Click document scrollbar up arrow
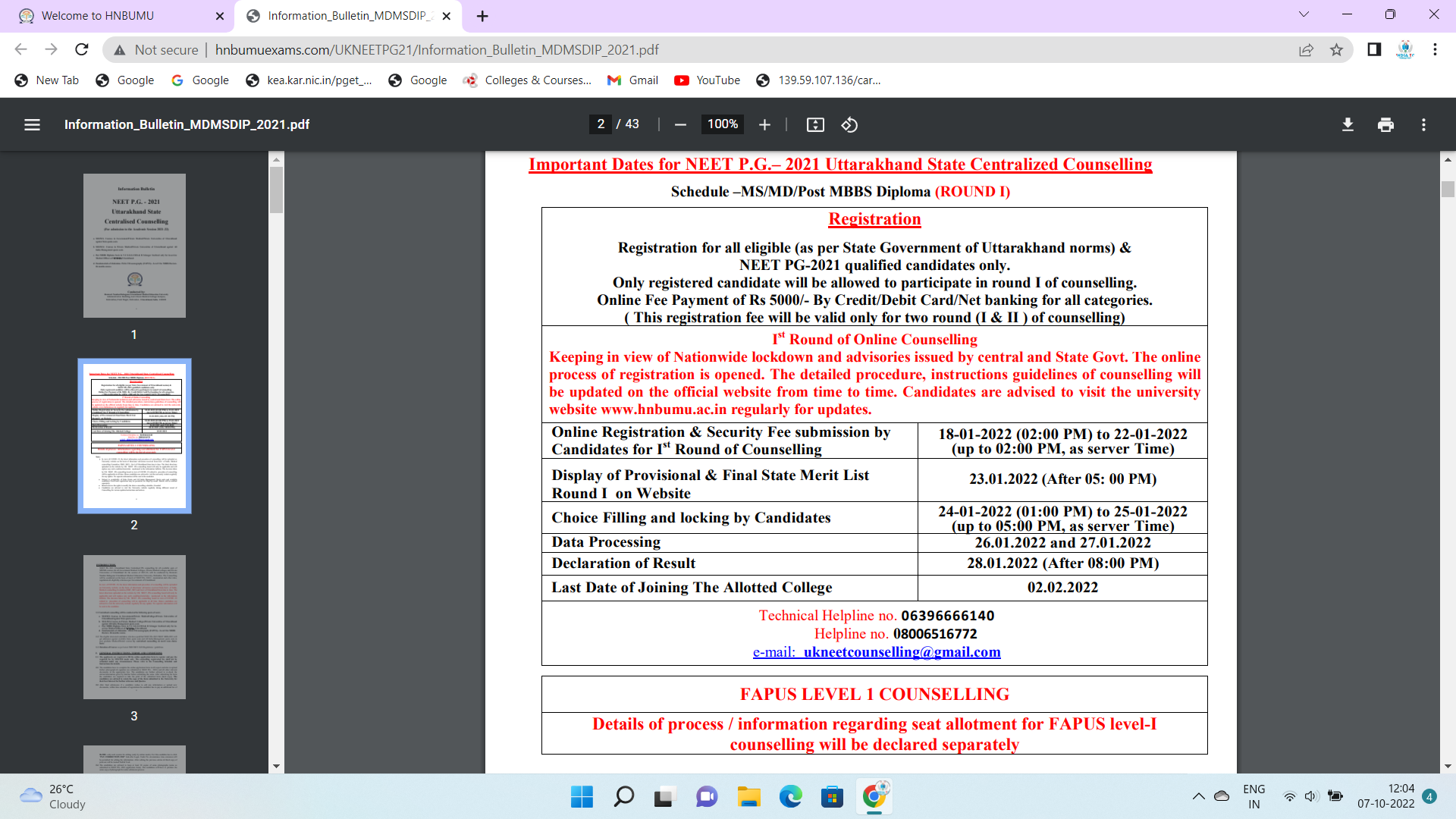The image size is (1456, 819). 1448,159
